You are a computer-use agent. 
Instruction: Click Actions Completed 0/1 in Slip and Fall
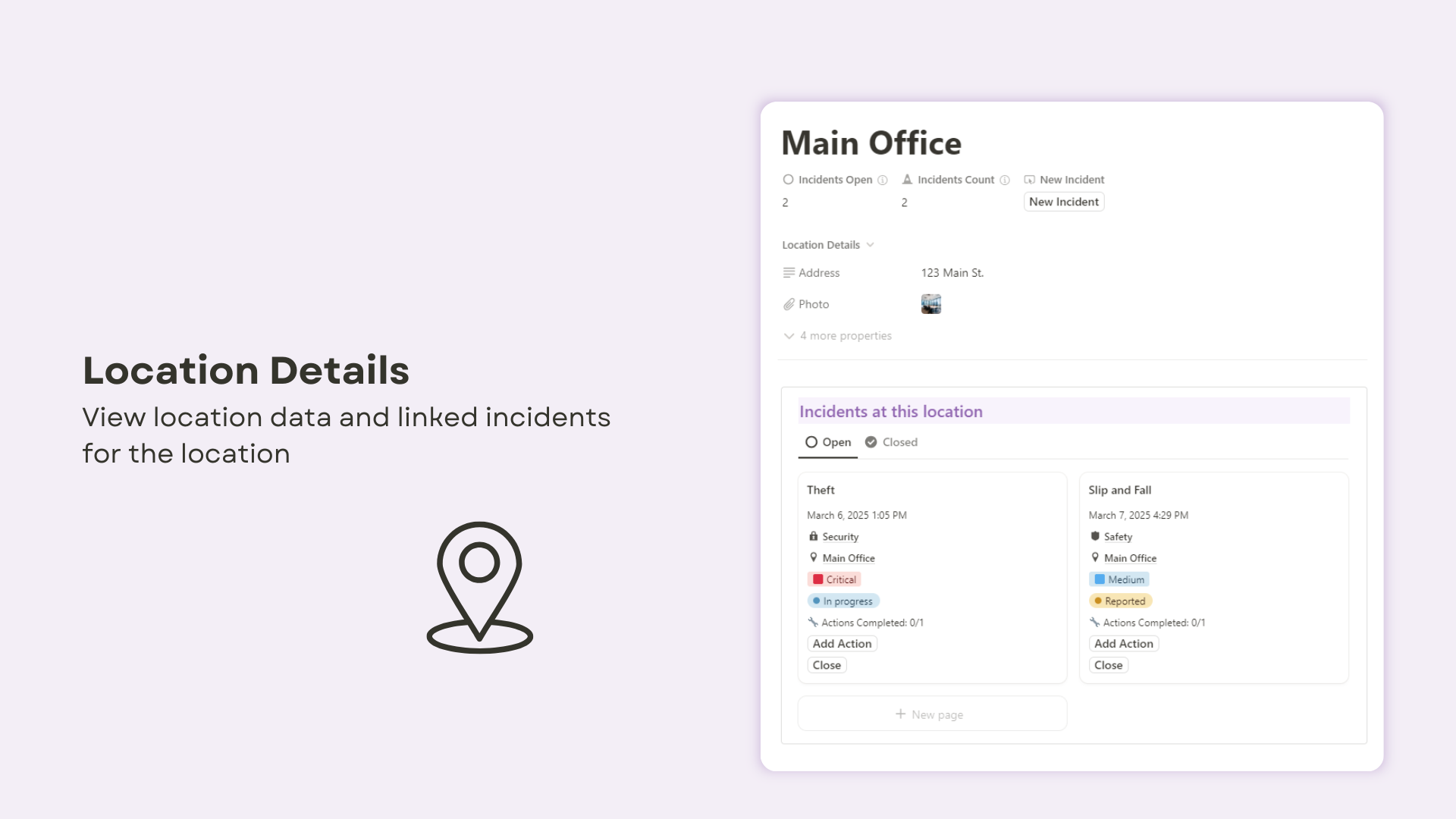pos(1153,623)
